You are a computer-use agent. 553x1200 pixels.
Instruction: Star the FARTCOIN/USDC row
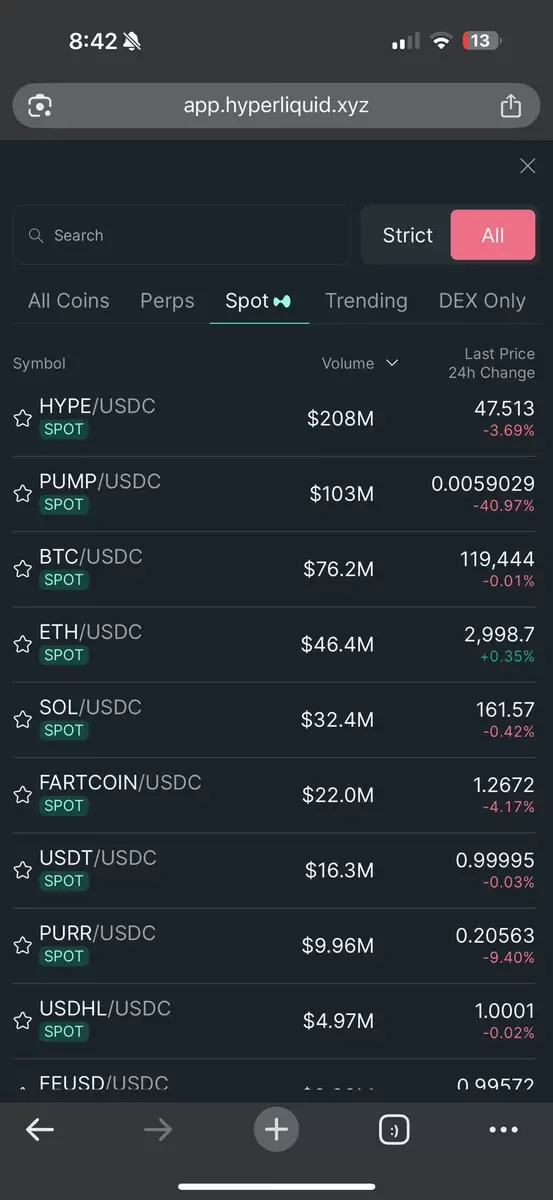(x=22, y=795)
